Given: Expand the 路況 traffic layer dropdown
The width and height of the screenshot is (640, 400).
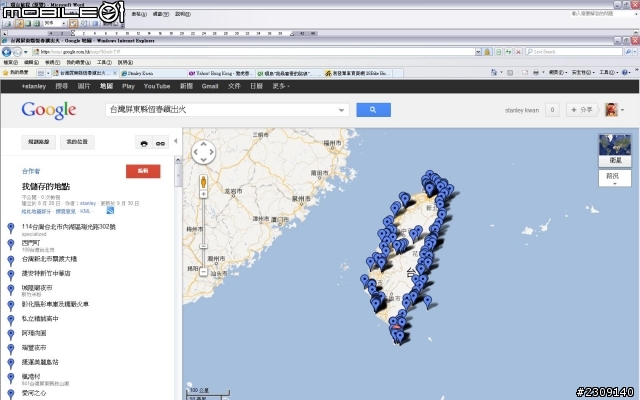Looking at the screenshot, I should click(615, 178).
